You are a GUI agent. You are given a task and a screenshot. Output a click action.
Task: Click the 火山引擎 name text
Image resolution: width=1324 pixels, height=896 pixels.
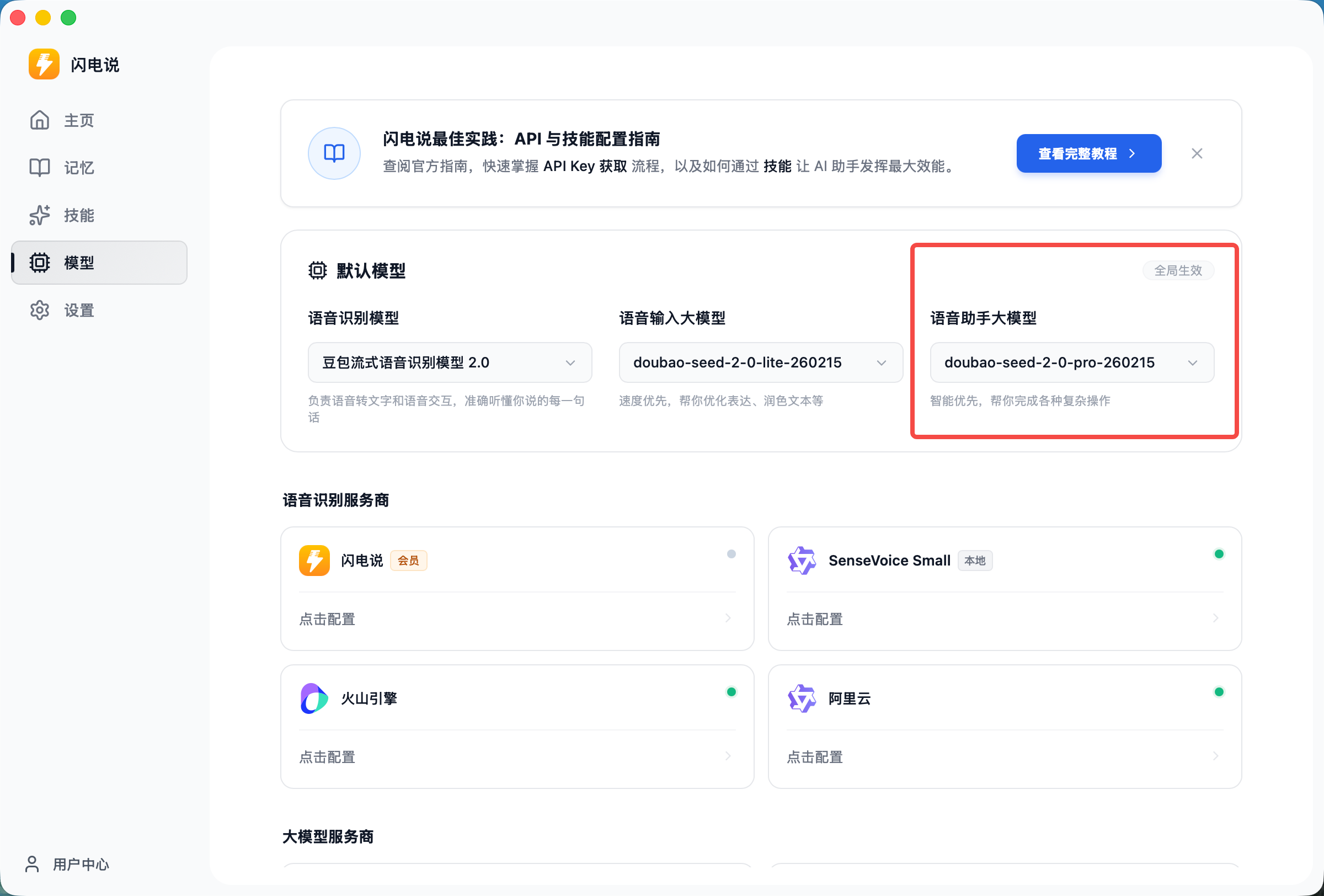[x=369, y=698]
